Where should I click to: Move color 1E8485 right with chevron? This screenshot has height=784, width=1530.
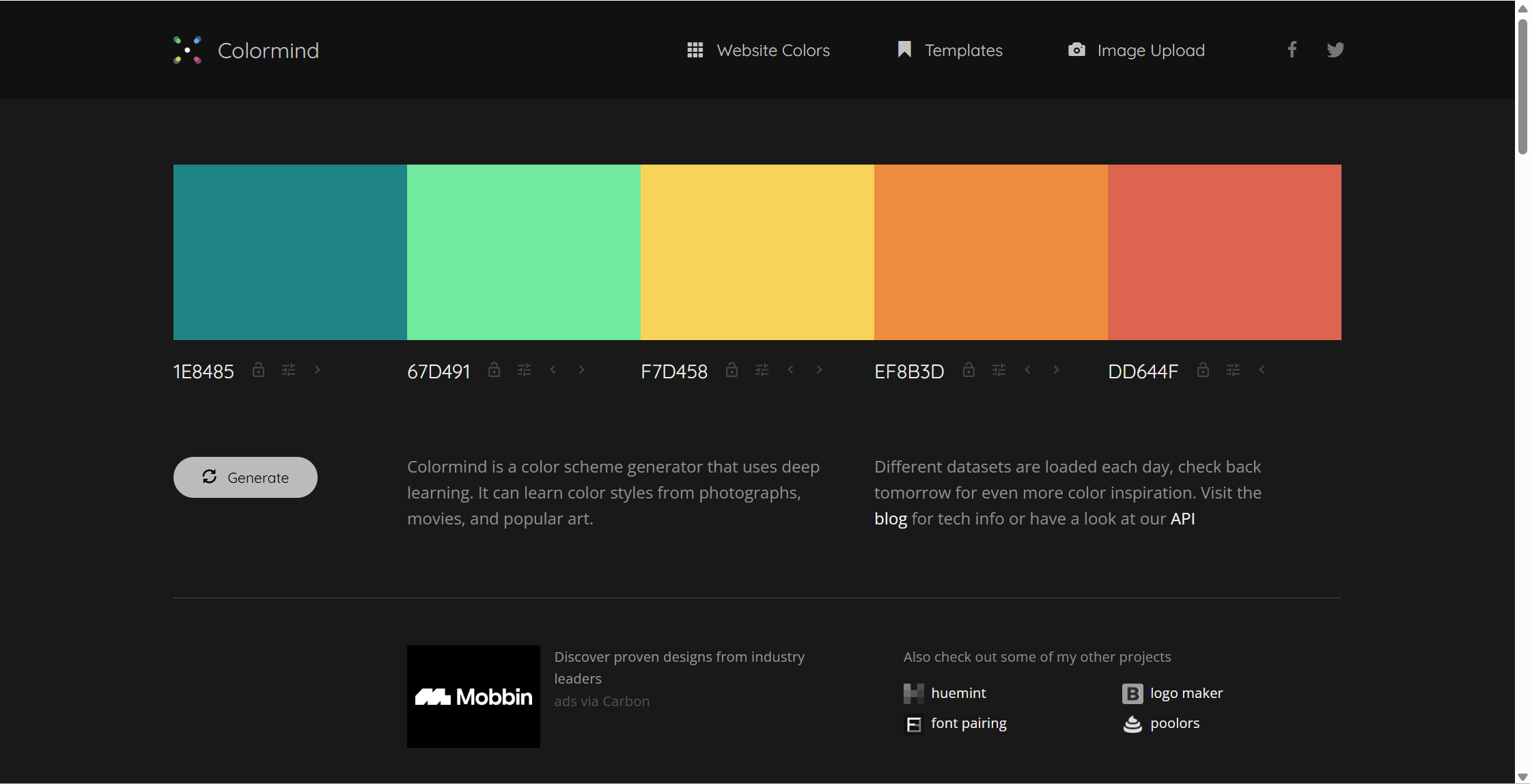(317, 370)
